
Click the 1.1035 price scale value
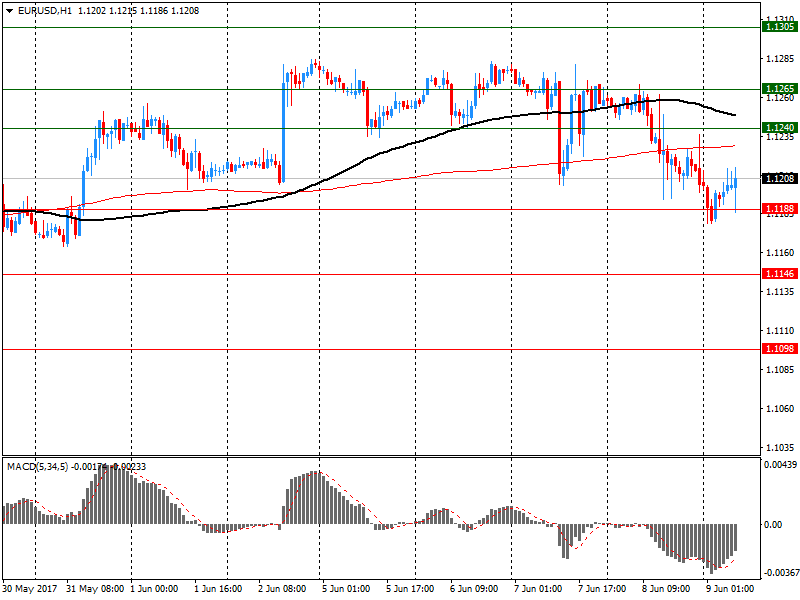pyautogui.click(x=780, y=447)
